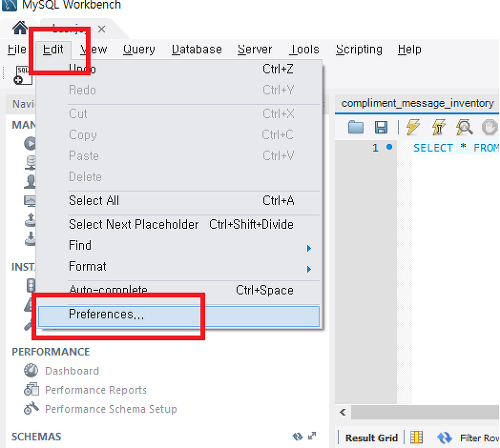Choose Undo from Edit menu
This screenshot has height=448, width=500.
tap(179, 69)
